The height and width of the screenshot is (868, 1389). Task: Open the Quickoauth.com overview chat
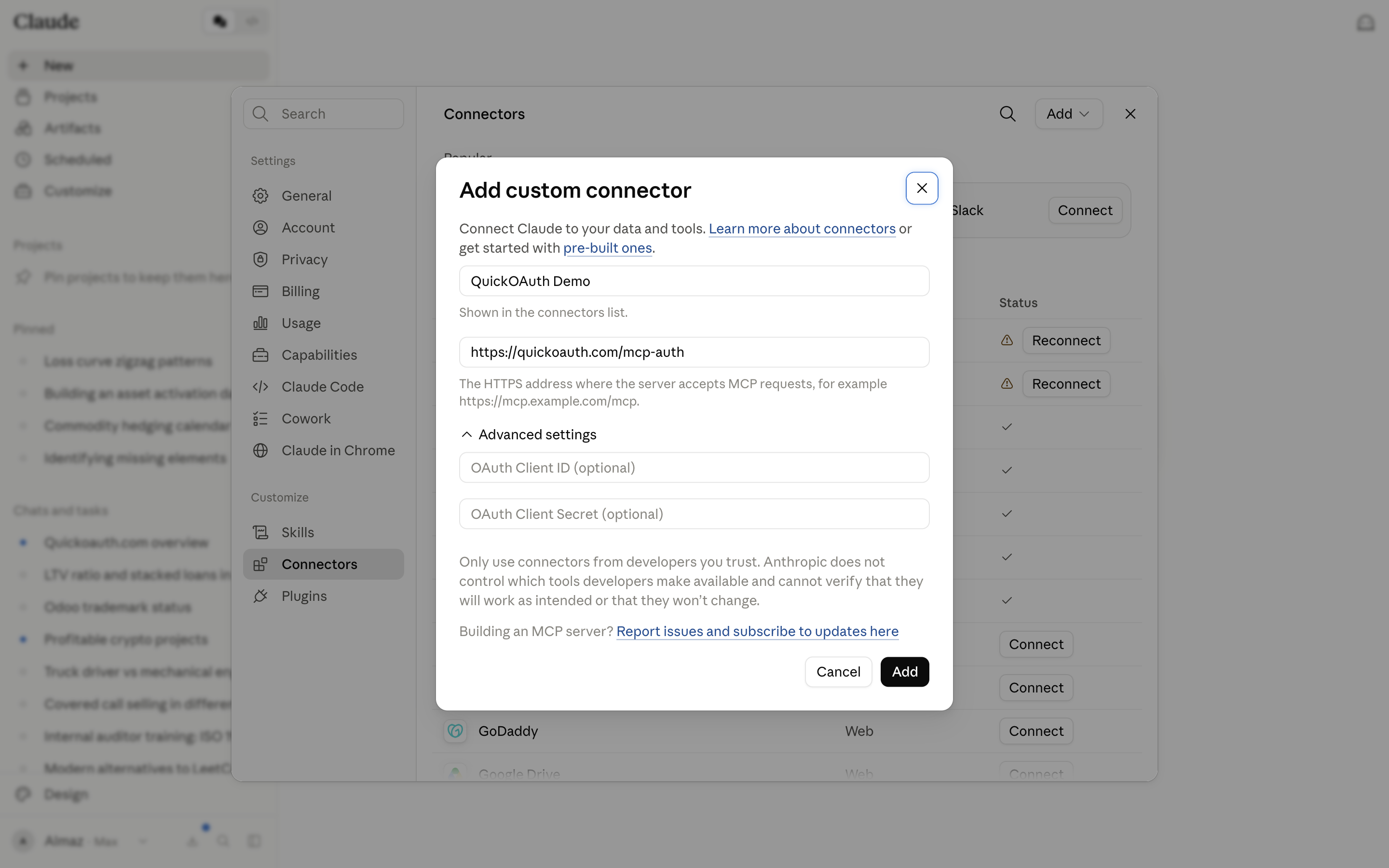point(126,542)
